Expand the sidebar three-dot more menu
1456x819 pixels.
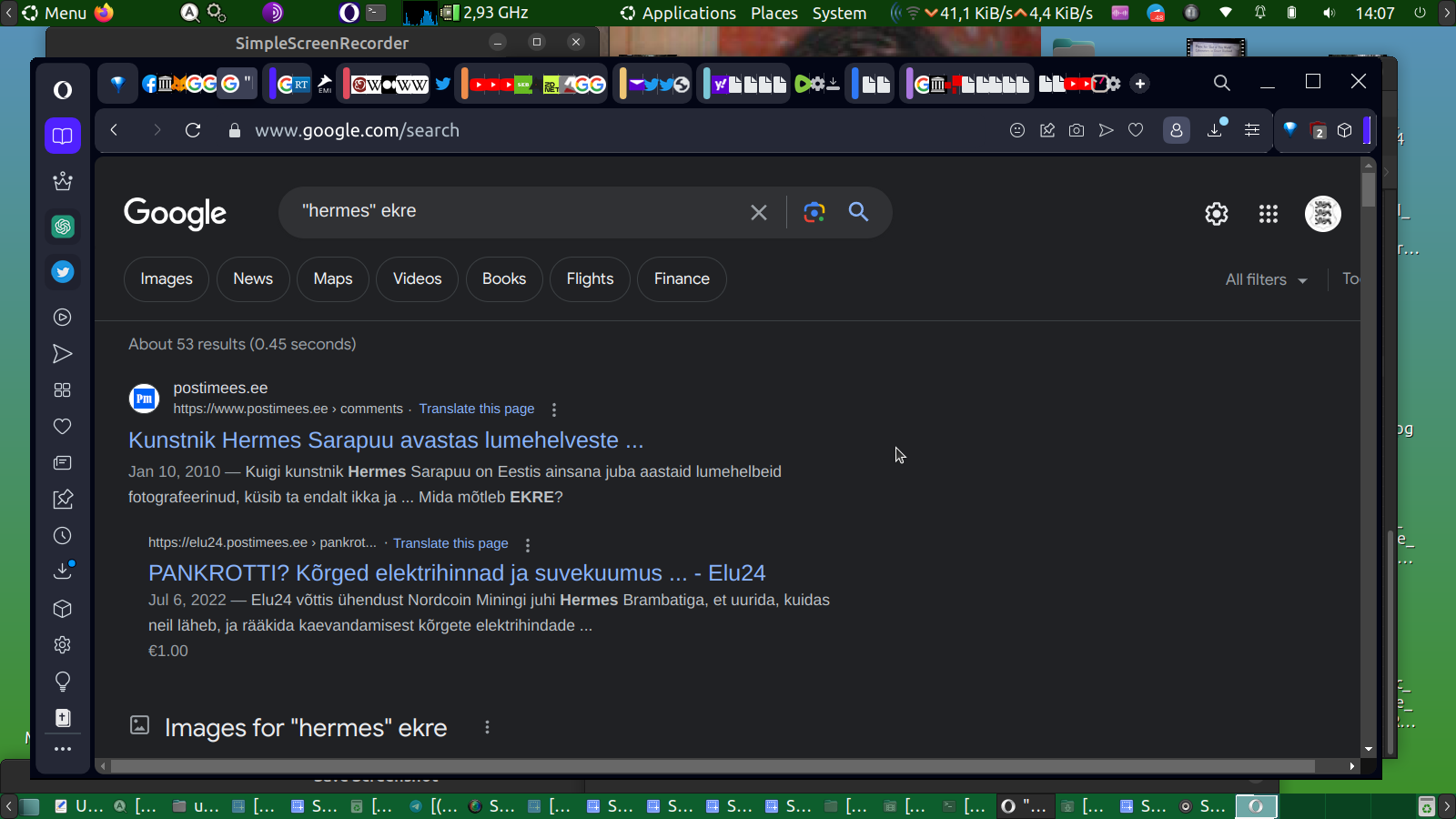[63, 749]
